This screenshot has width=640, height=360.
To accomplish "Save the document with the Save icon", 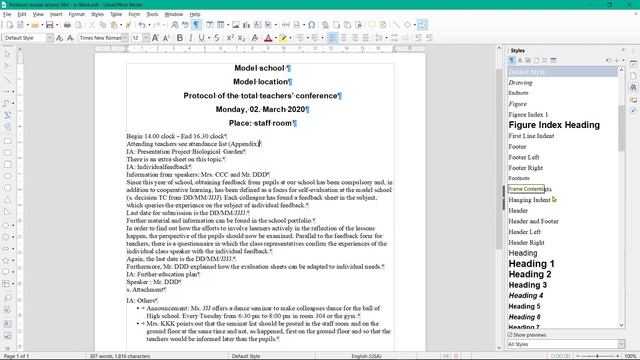I will [49, 25].
